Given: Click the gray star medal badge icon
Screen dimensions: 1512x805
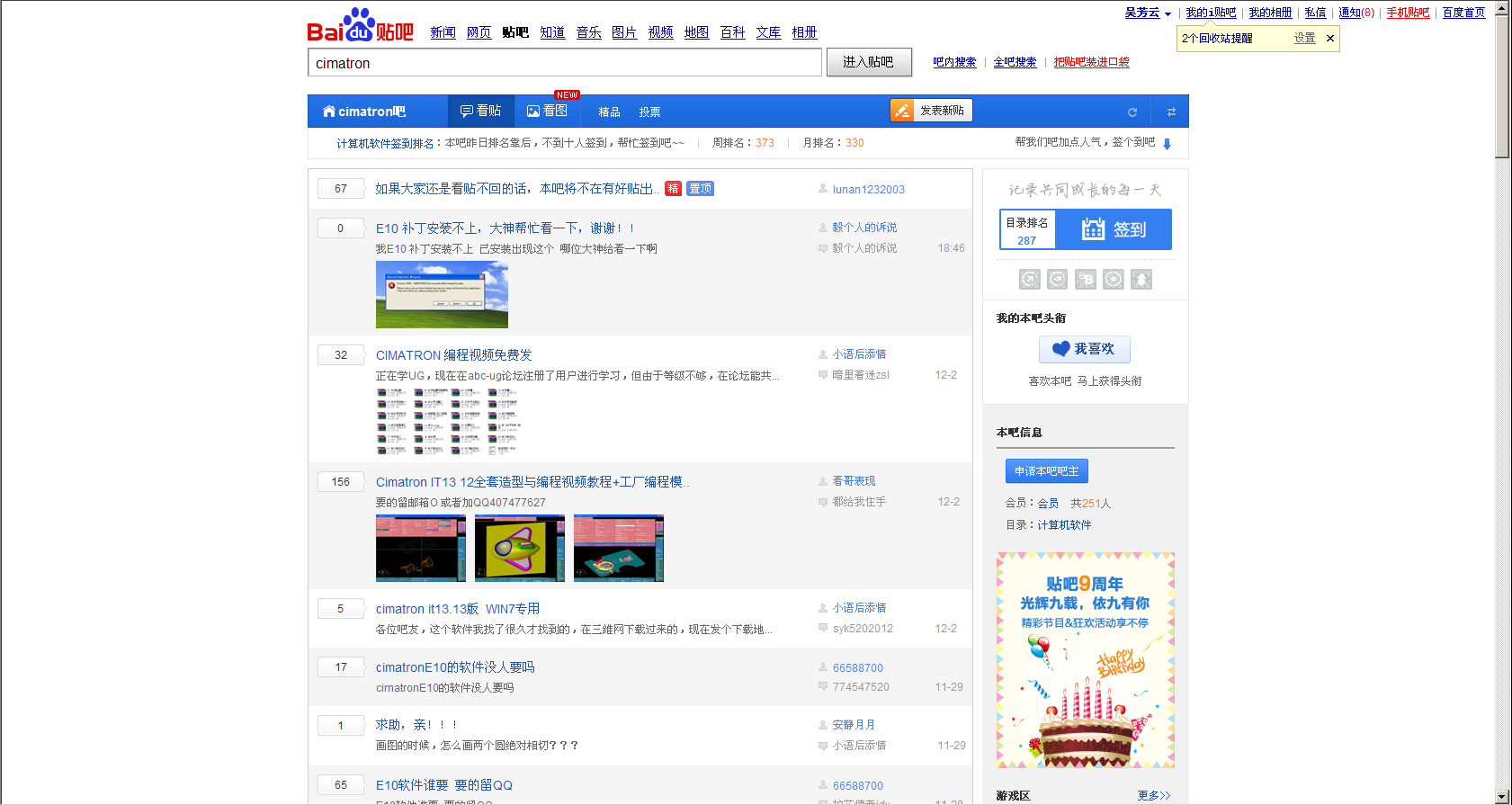Looking at the screenshot, I should [1114, 280].
